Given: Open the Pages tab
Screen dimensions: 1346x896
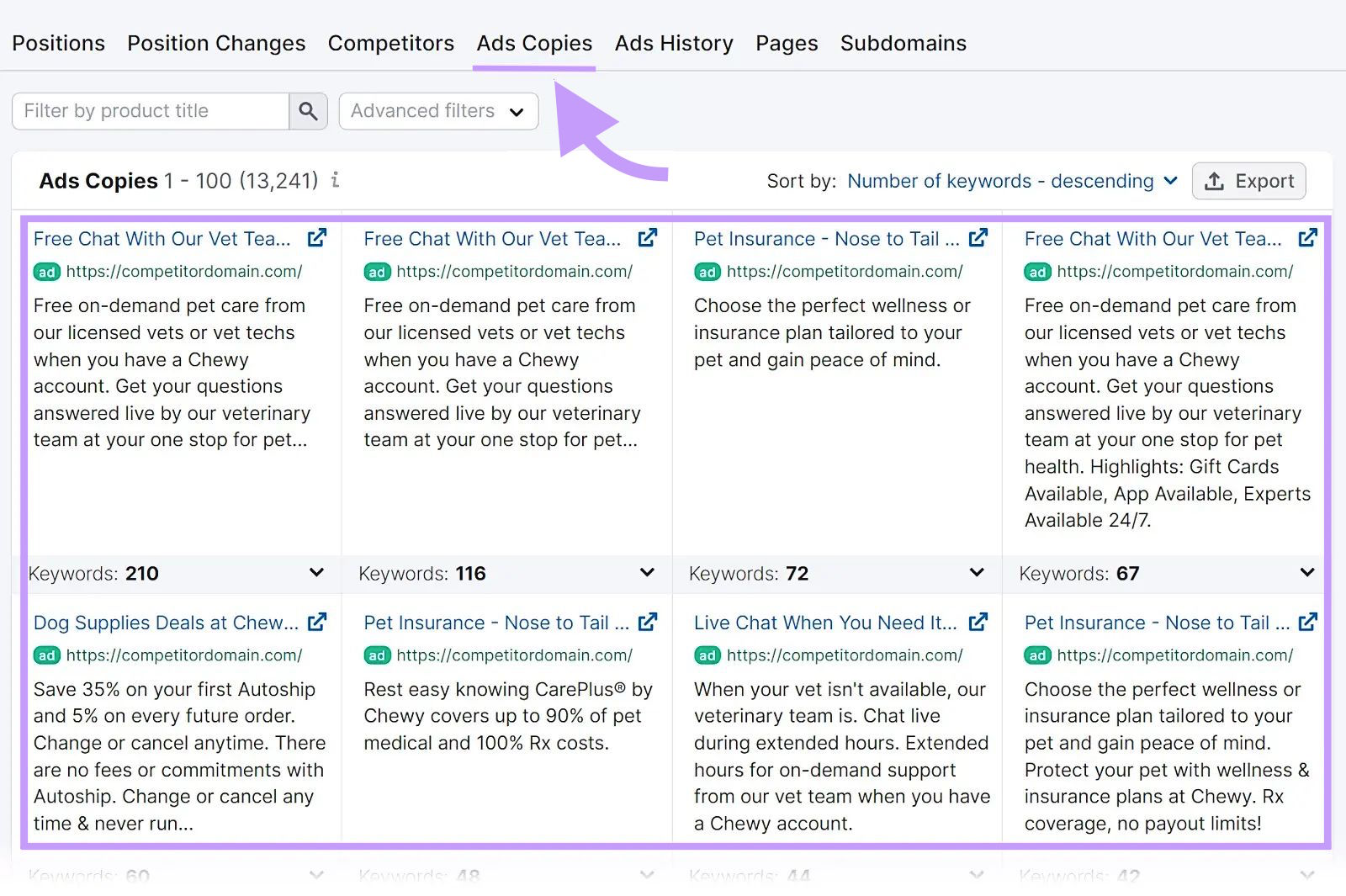Looking at the screenshot, I should (x=787, y=43).
